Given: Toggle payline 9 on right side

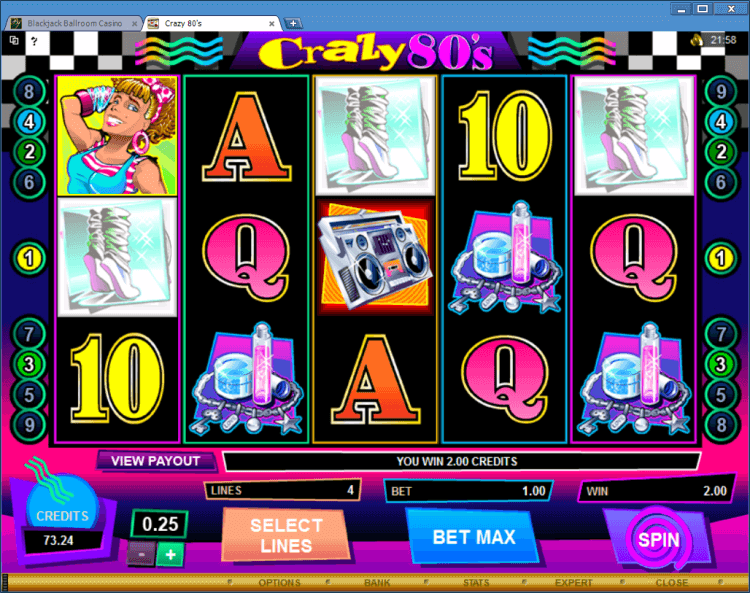Looking at the screenshot, I should point(720,91).
